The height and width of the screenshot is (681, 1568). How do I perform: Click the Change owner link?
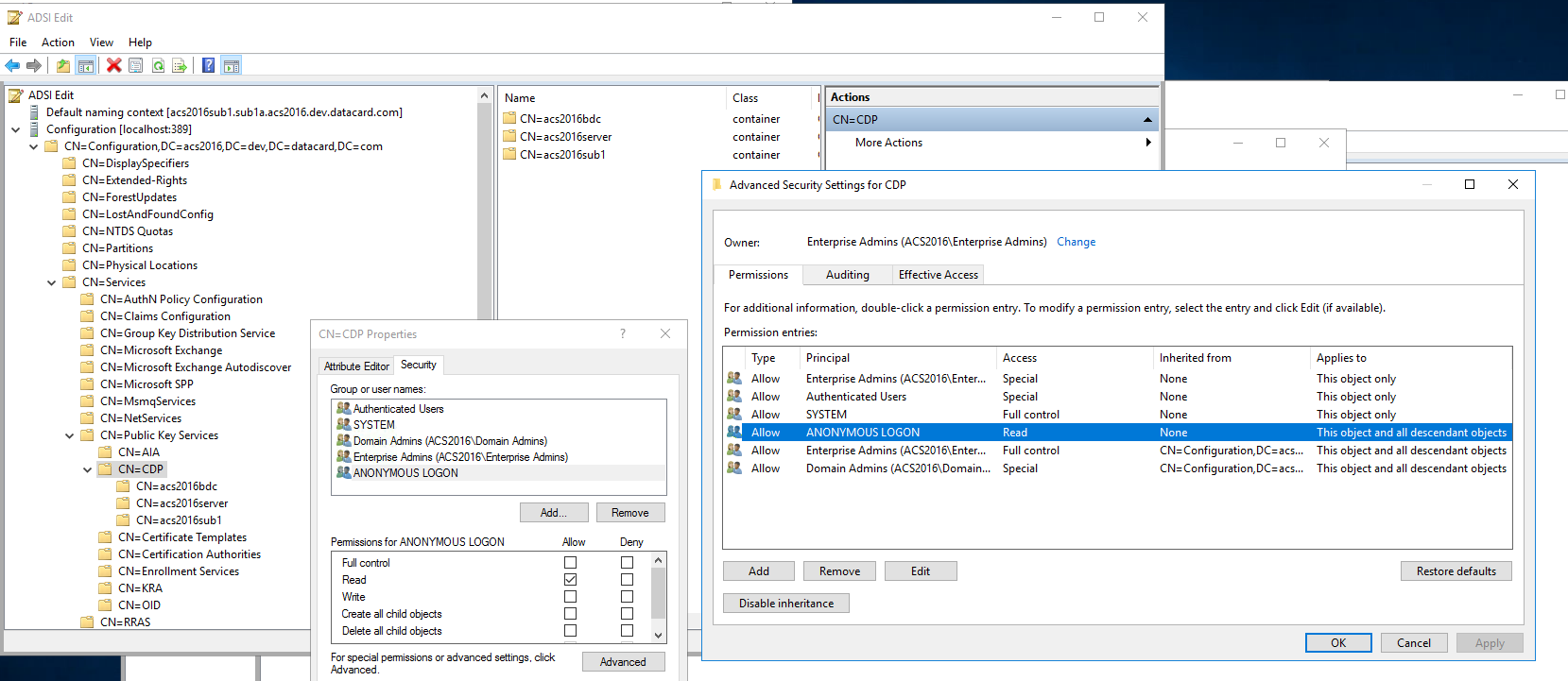[1076, 242]
